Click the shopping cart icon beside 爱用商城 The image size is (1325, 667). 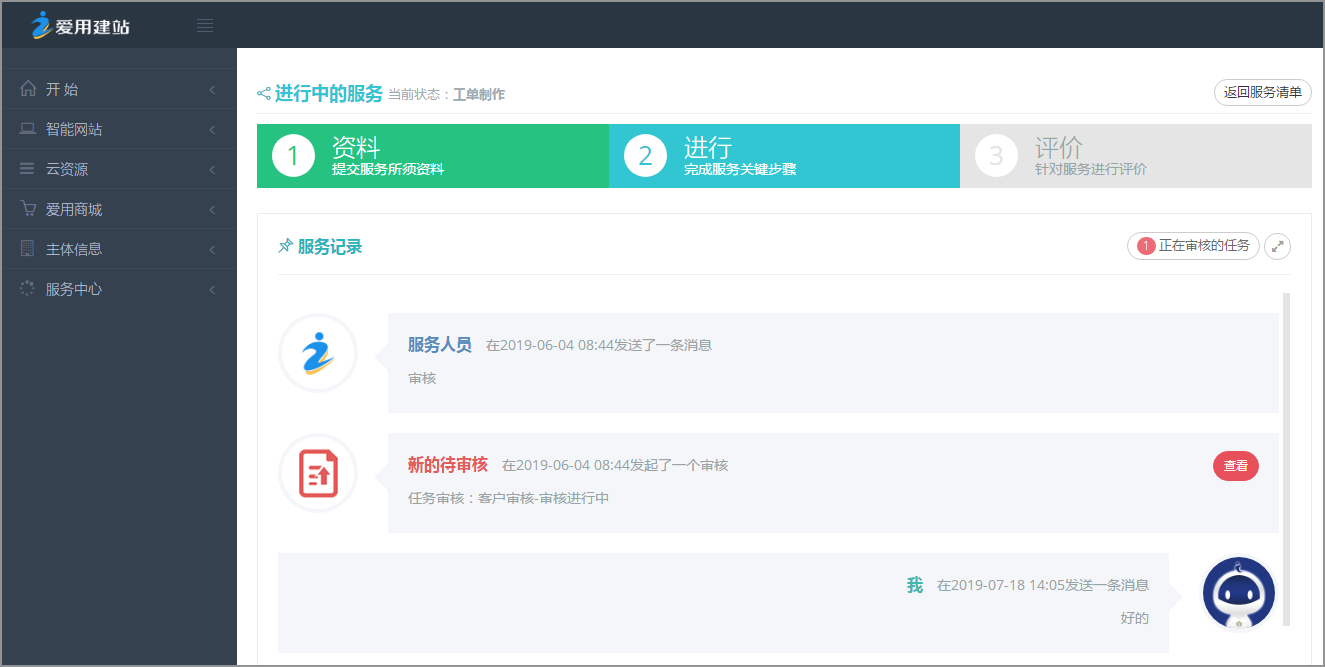[28, 209]
